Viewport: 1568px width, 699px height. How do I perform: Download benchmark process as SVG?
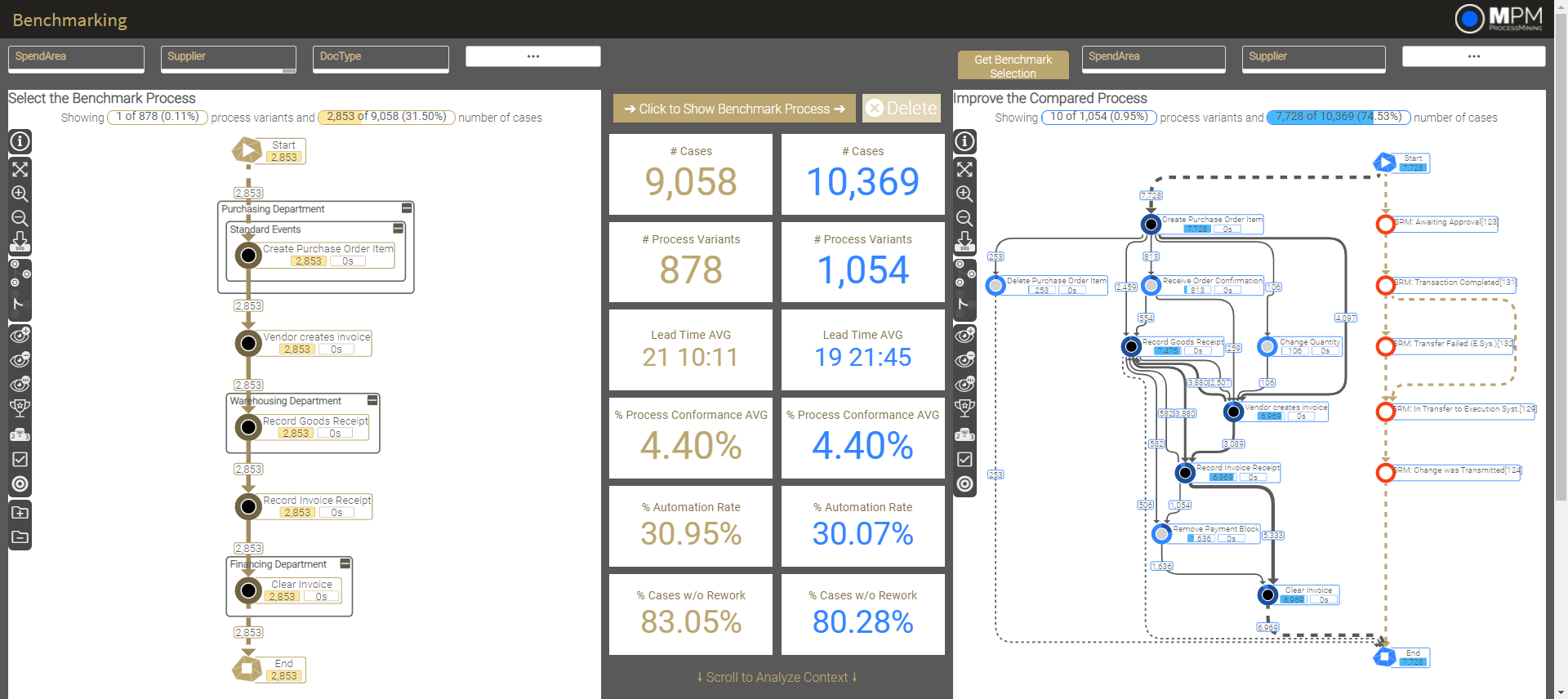pyautogui.click(x=20, y=242)
